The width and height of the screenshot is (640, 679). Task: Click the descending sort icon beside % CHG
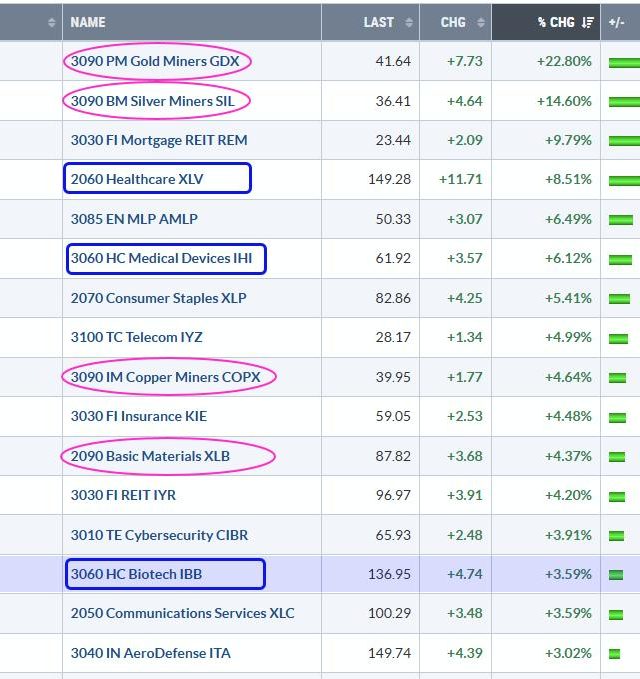(x=588, y=22)
